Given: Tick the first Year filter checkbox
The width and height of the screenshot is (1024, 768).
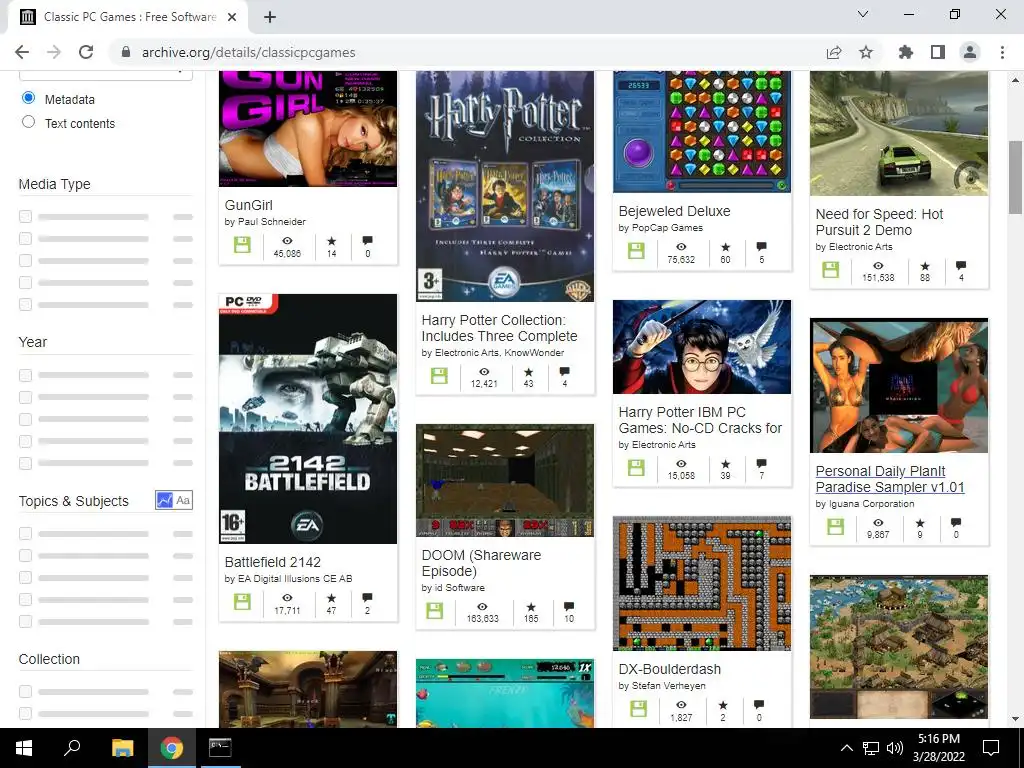Looking at the screenshot, I should [25, 376].
